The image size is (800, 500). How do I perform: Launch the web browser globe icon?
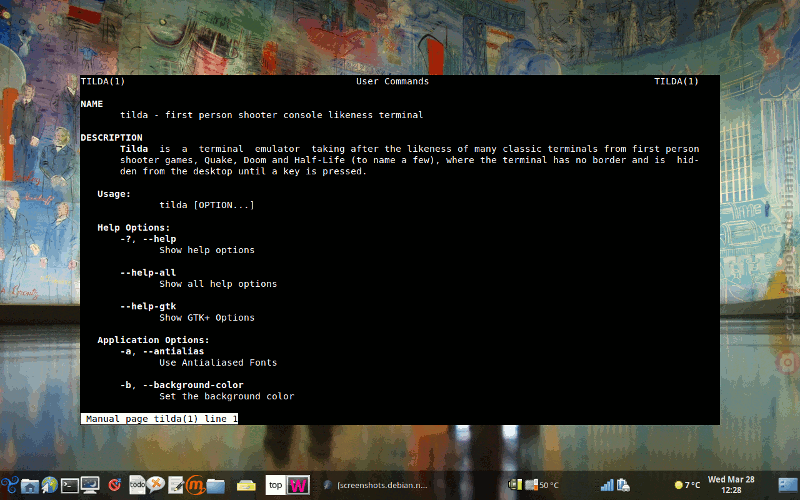coord(49,485)
